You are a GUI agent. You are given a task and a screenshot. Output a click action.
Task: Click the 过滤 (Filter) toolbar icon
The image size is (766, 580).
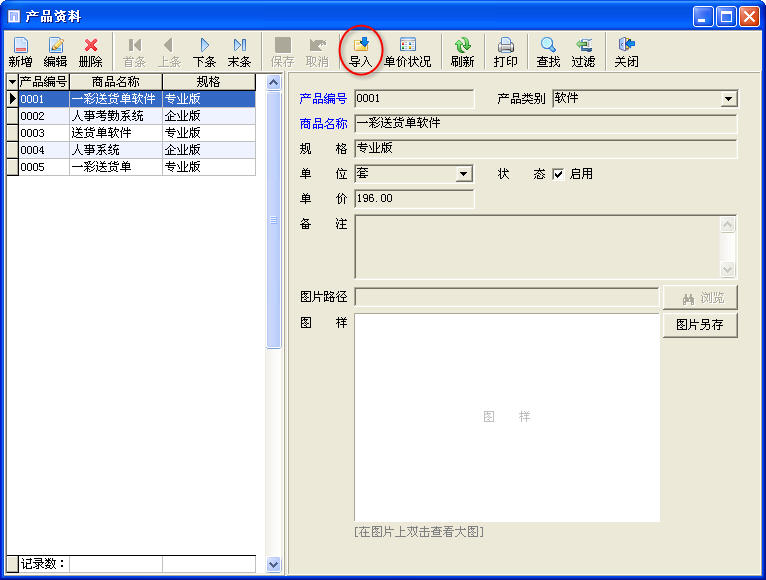(583, 52)
